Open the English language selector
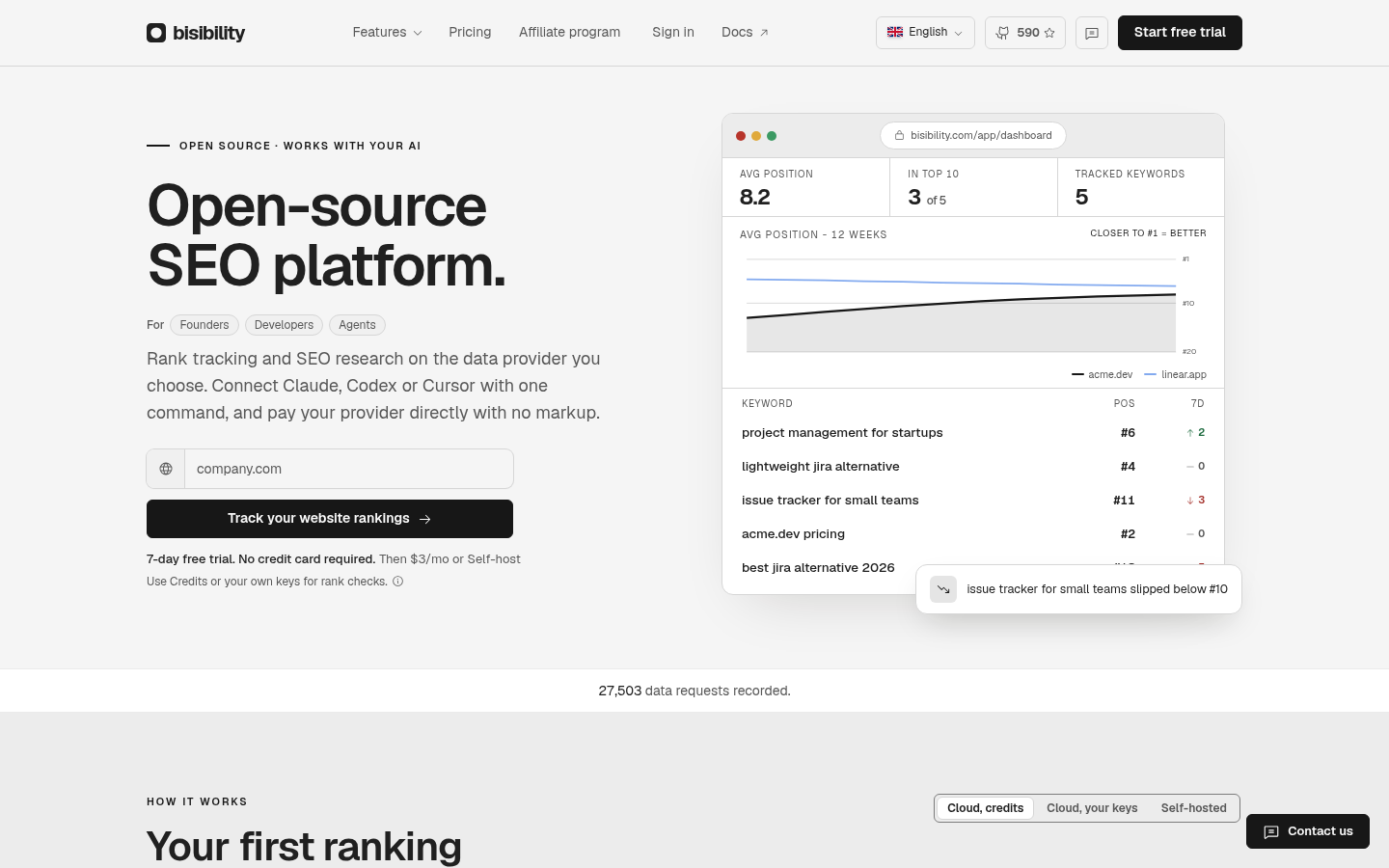 [x=925, y=32]
